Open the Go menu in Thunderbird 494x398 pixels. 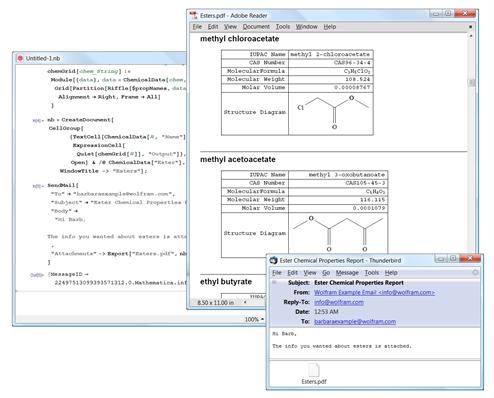[x=326, y=273]
